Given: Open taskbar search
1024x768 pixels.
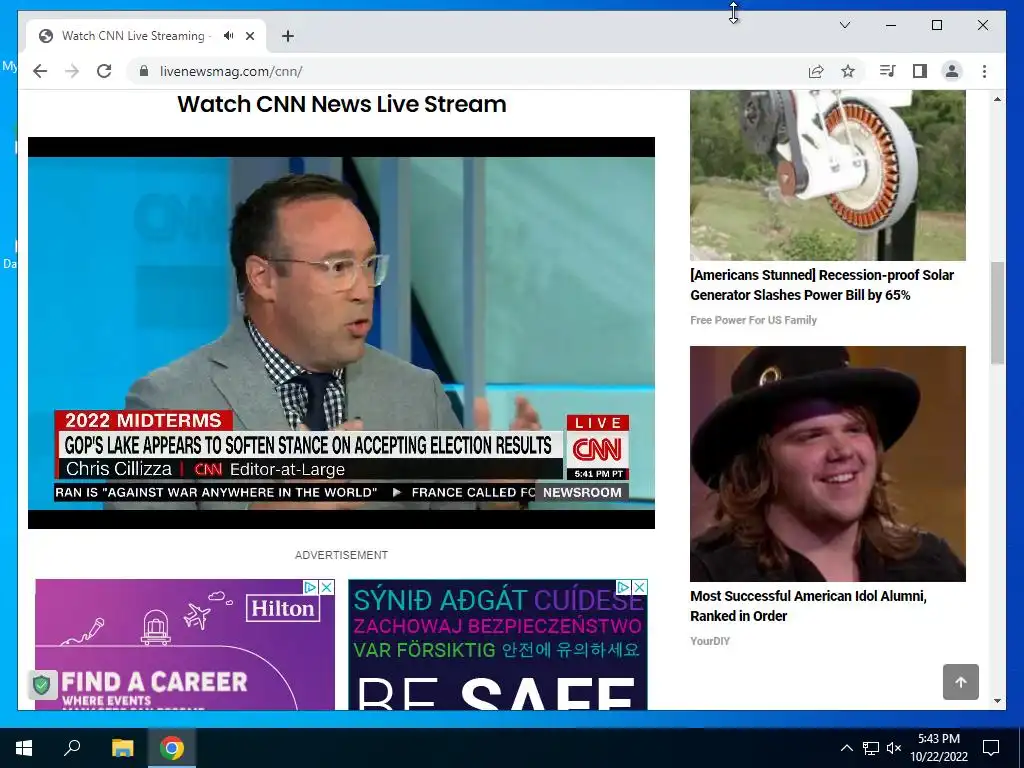Looking at the screenshot, I should tap(72, 748).
